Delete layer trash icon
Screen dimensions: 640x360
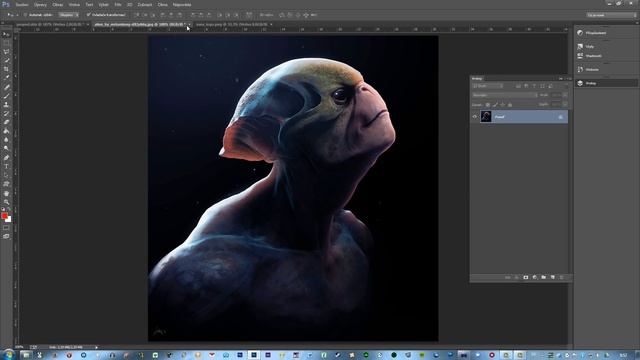point(562,277)
